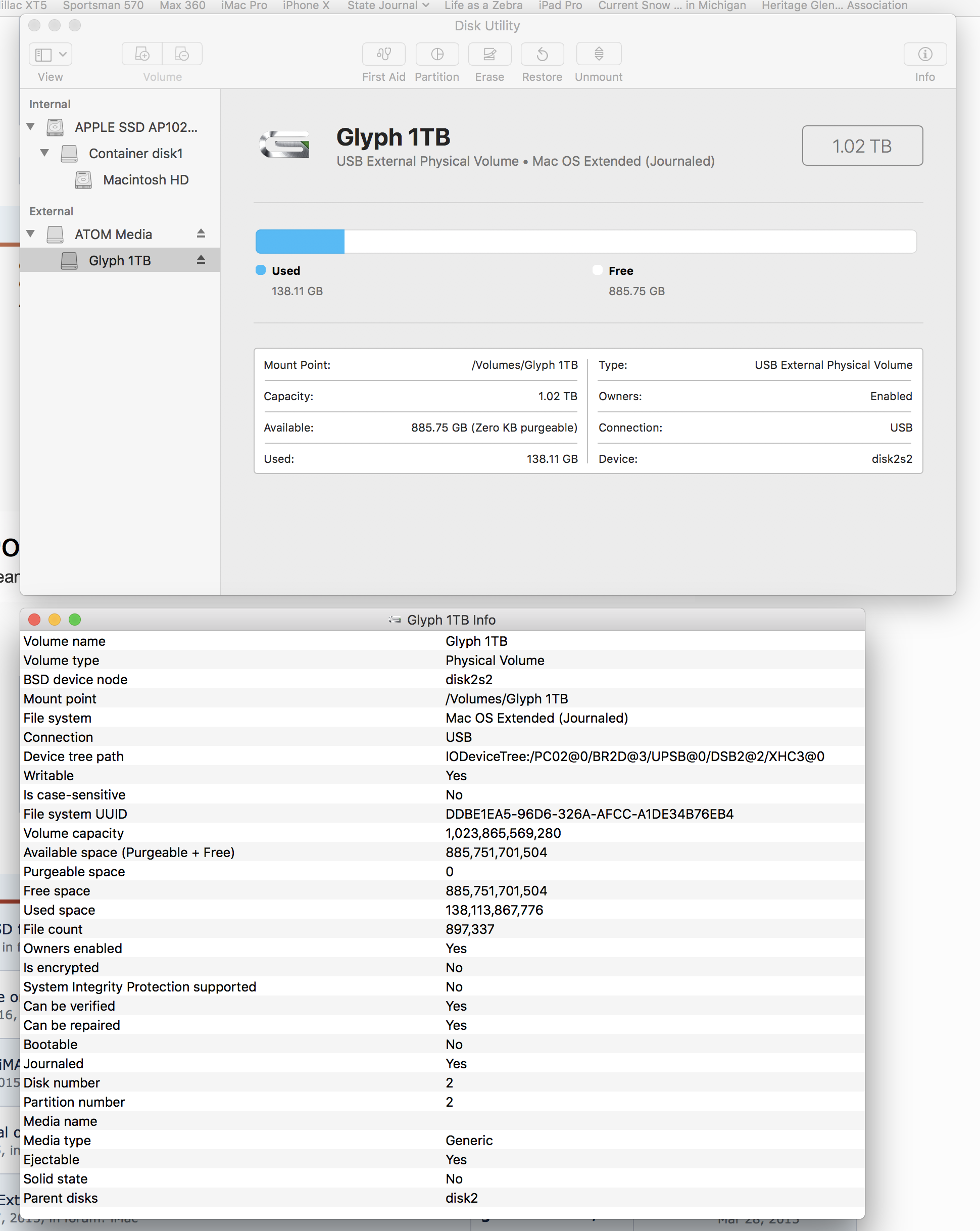Select Glyph 1TB volume in sidebar
This screenshot has height=1231, width=980.
coord(120,260)
